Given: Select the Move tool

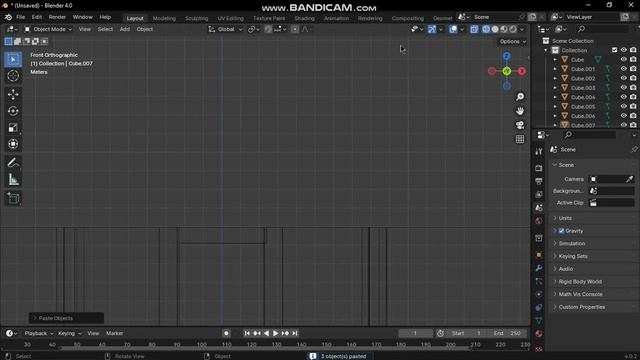Looking at the screenshot, I should pos(13,94).
